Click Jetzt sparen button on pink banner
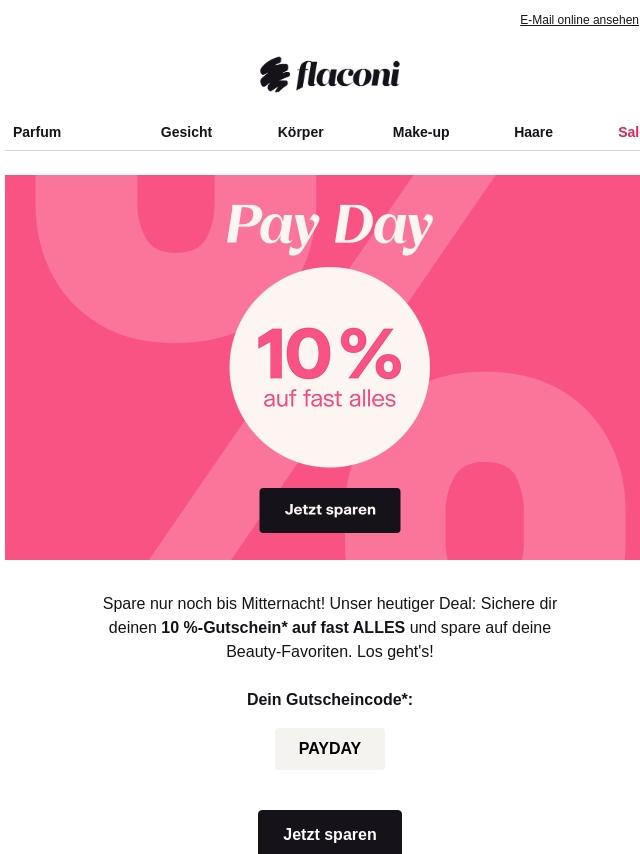The height and width of the screenshot is (854, 640). 330,510
